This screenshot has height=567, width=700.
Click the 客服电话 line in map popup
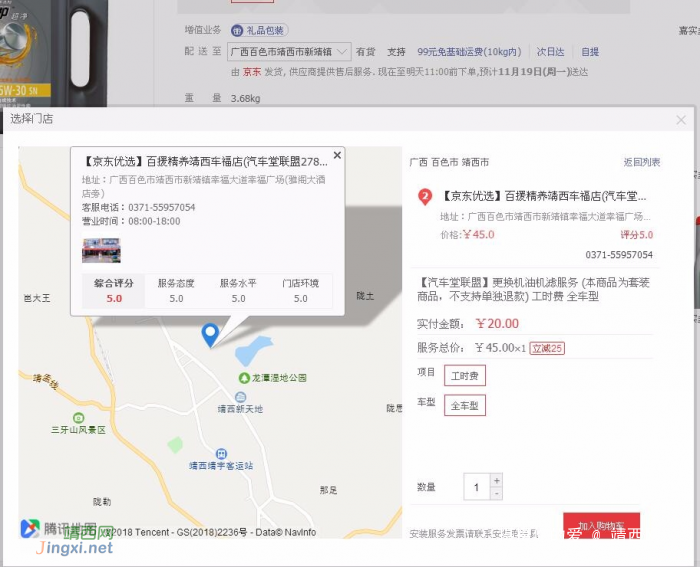(x=138, y=208)
